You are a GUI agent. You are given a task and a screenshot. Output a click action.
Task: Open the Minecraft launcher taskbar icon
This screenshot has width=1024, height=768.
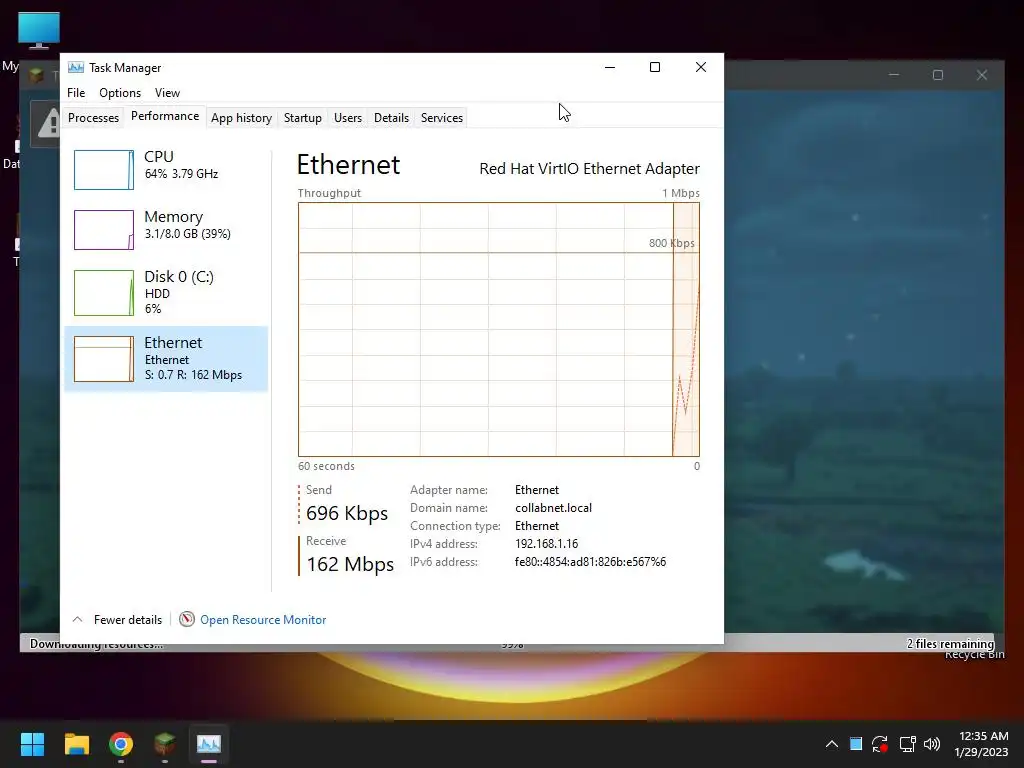[x=165, y=744]
